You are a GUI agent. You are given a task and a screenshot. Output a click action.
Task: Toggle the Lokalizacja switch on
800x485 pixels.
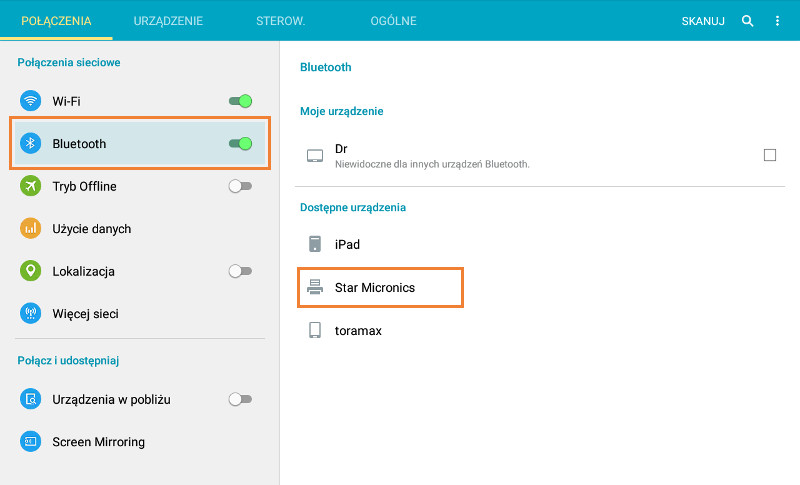(x=240, y=271)
